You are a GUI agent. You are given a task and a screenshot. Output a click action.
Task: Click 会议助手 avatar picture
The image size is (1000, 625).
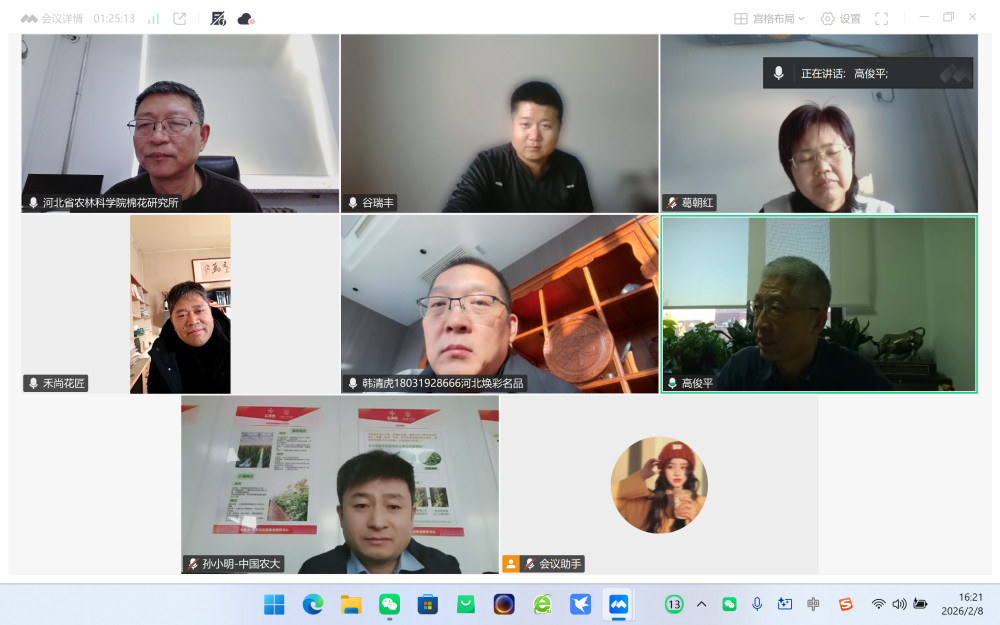[659, 485]
